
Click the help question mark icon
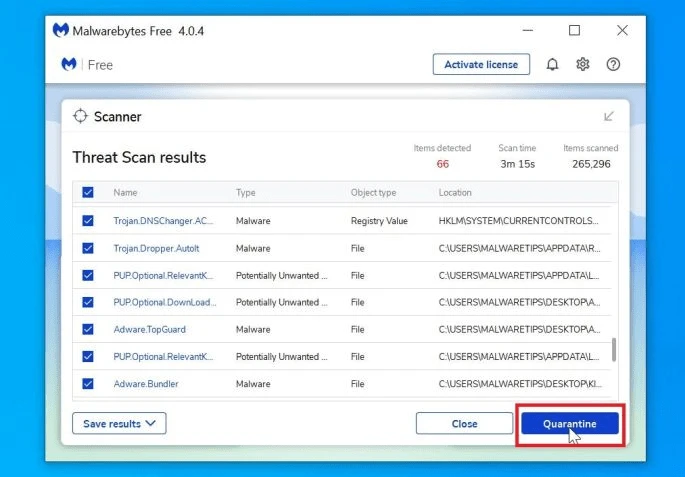click(x=613, y=65)
